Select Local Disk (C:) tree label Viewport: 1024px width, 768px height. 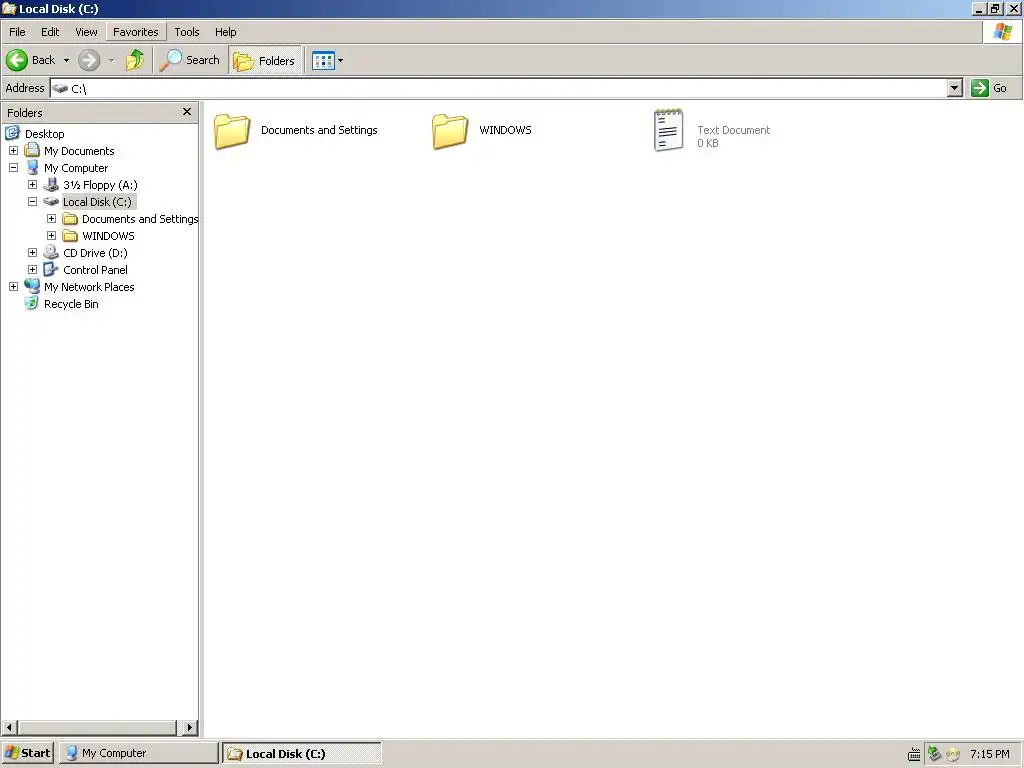pyautogui.click(x=97, y=202)
